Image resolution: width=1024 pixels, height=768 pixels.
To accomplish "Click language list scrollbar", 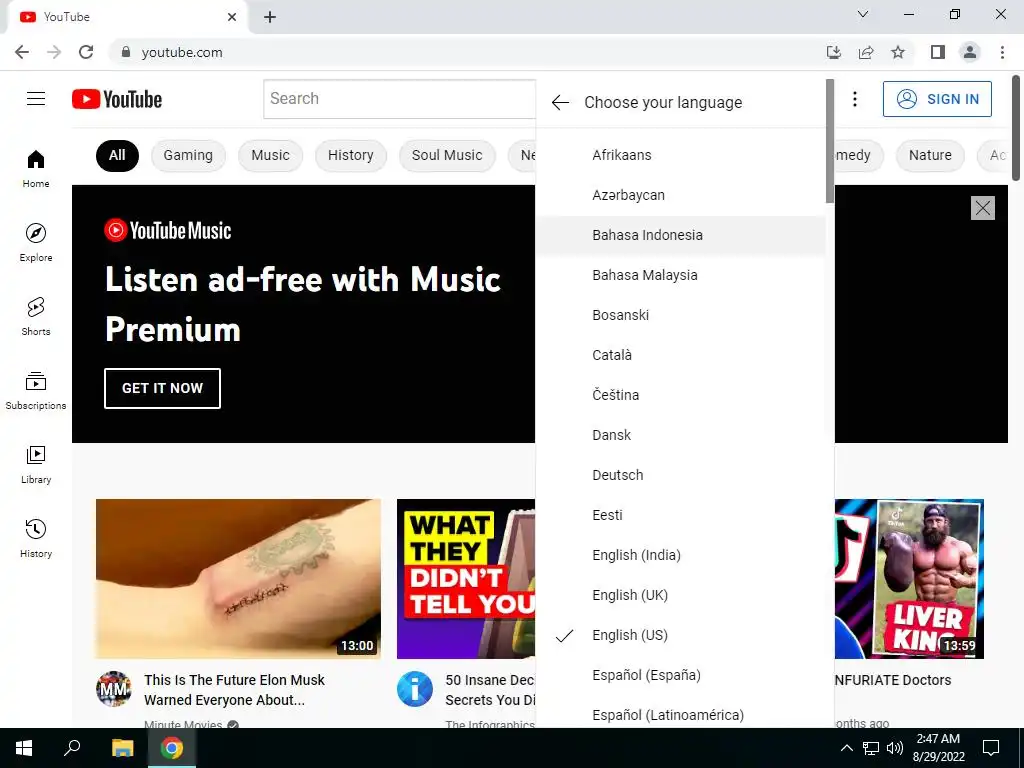I will [x=830, y=141].
